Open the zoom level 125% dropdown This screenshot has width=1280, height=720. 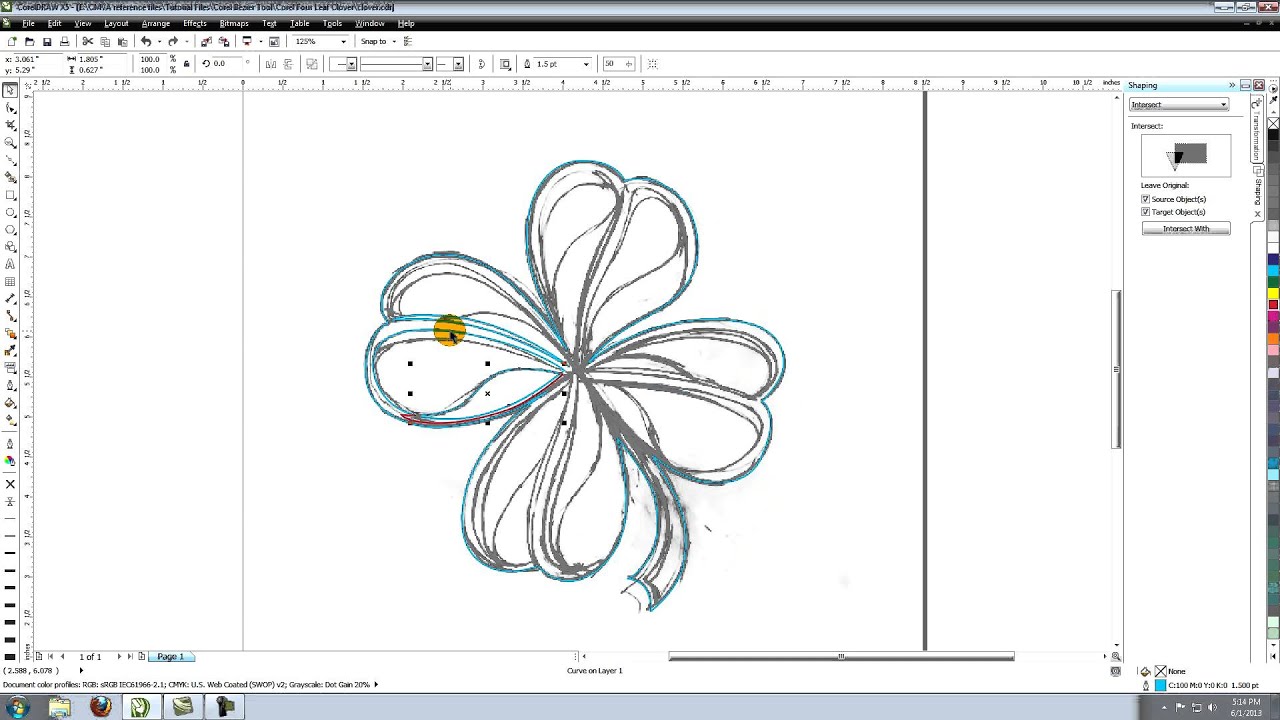343,41
